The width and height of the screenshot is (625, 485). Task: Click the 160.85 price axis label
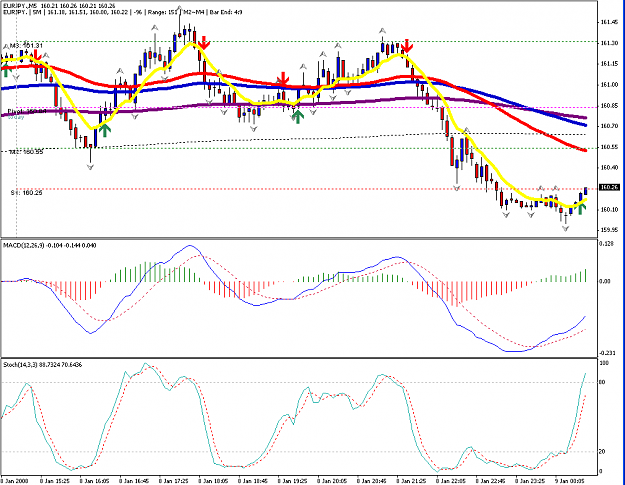click(x=609, y=106)
